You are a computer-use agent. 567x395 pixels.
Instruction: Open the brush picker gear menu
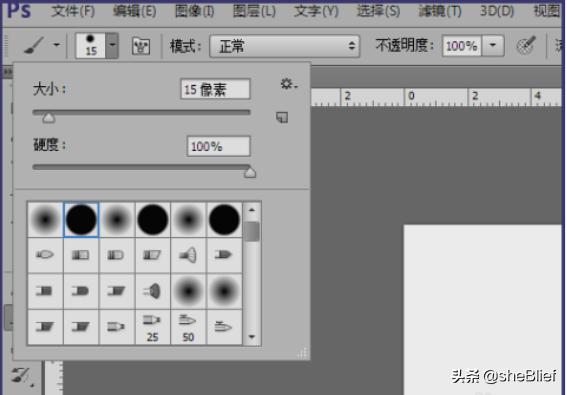289,84
